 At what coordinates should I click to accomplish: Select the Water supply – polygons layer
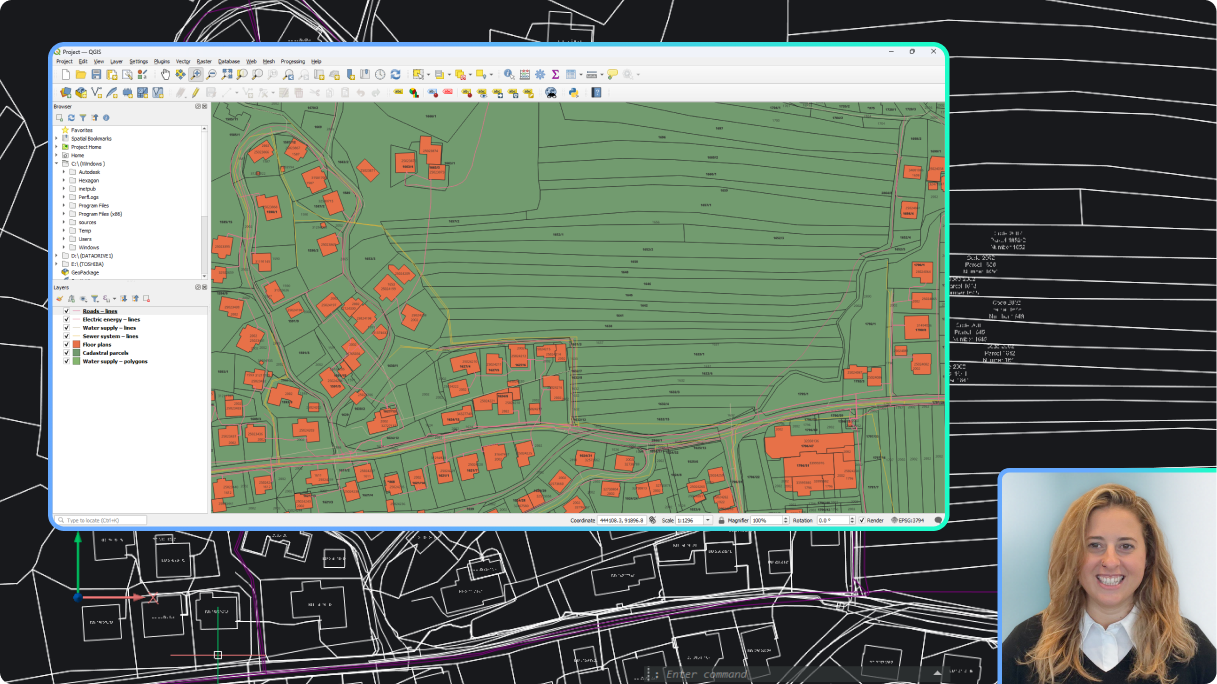[x=115, y=361]
